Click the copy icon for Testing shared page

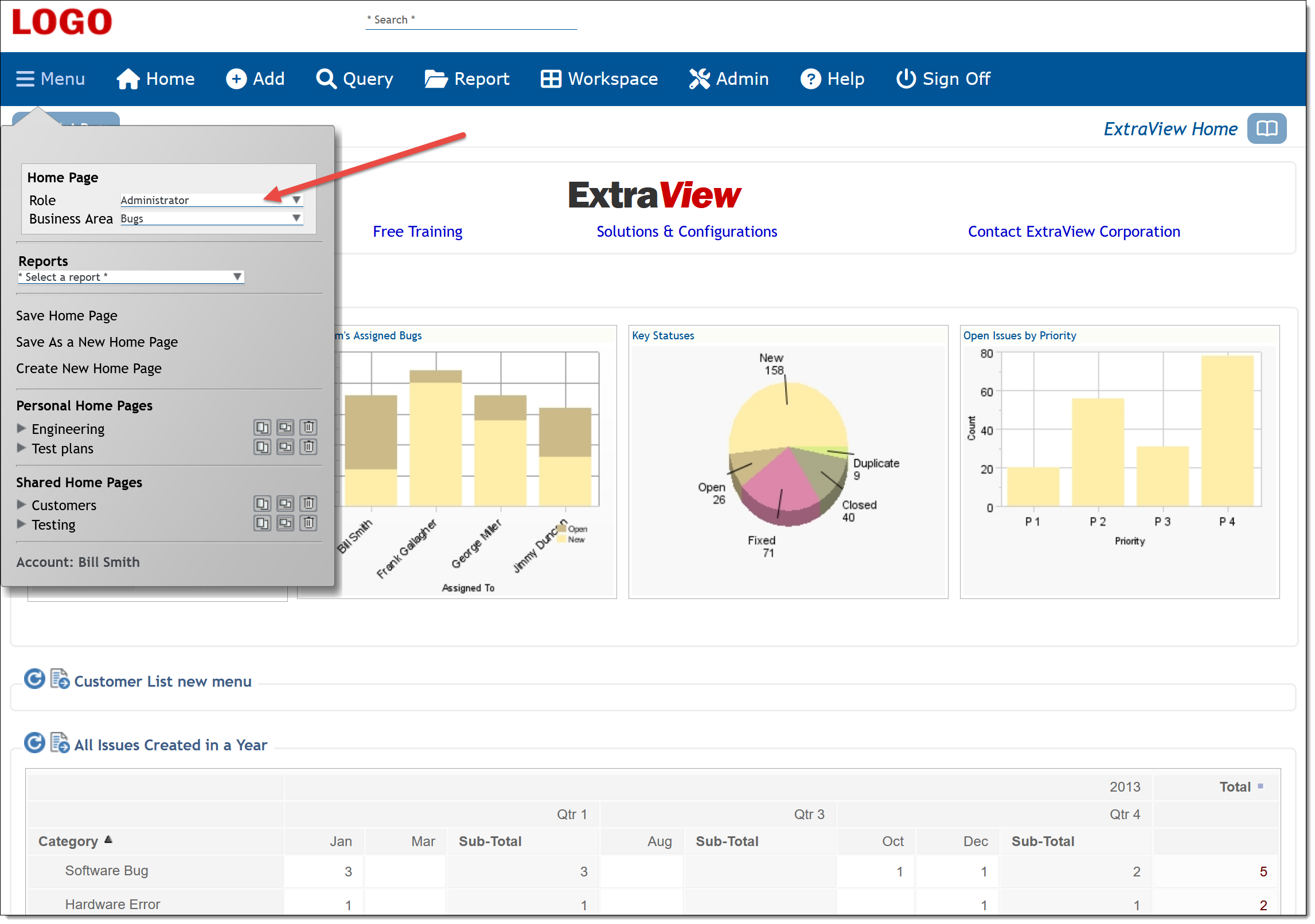[x=262, y=523]
